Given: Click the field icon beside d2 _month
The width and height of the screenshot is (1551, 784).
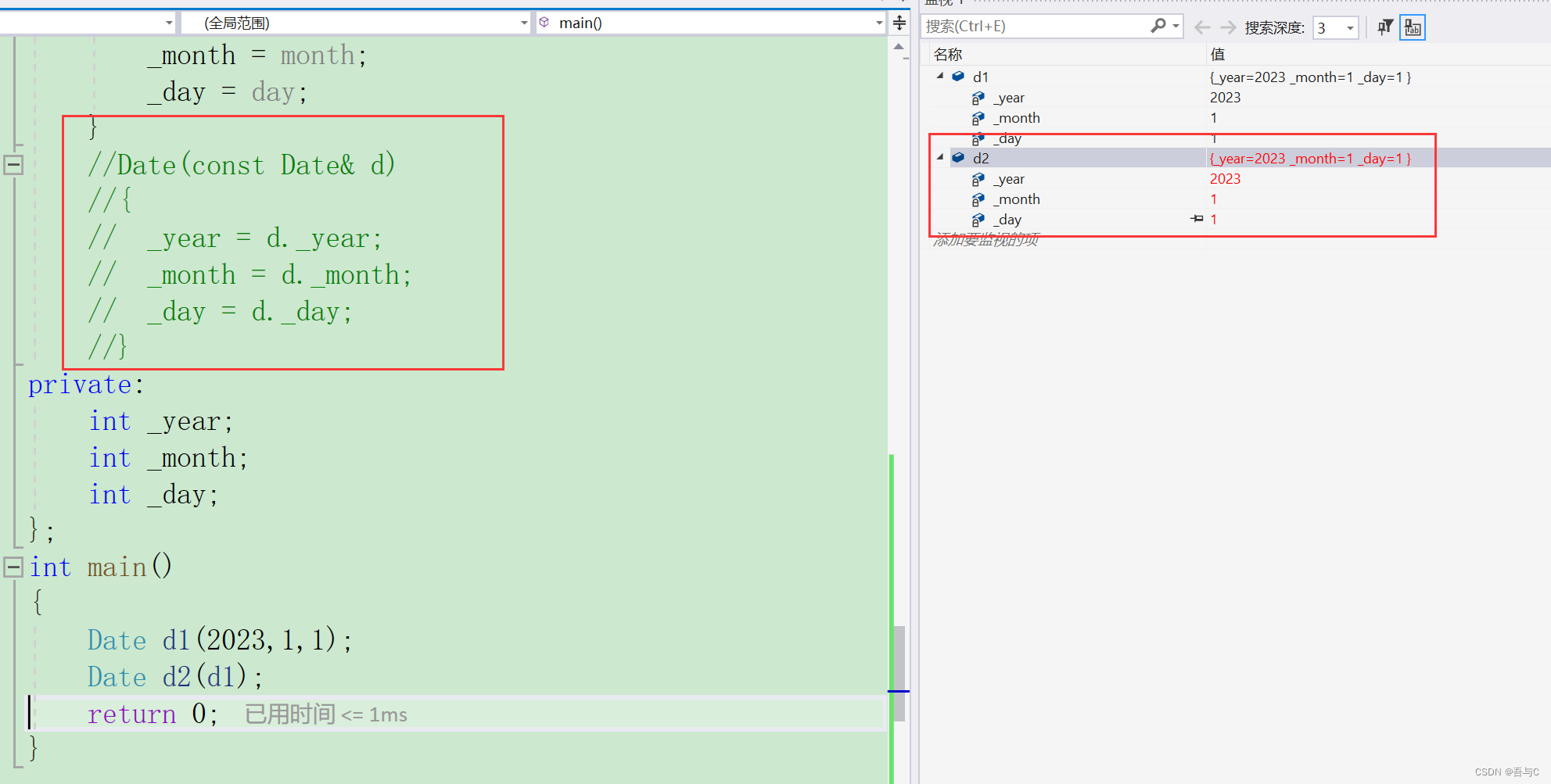Looking at the screenshot, I should [978, 199].
